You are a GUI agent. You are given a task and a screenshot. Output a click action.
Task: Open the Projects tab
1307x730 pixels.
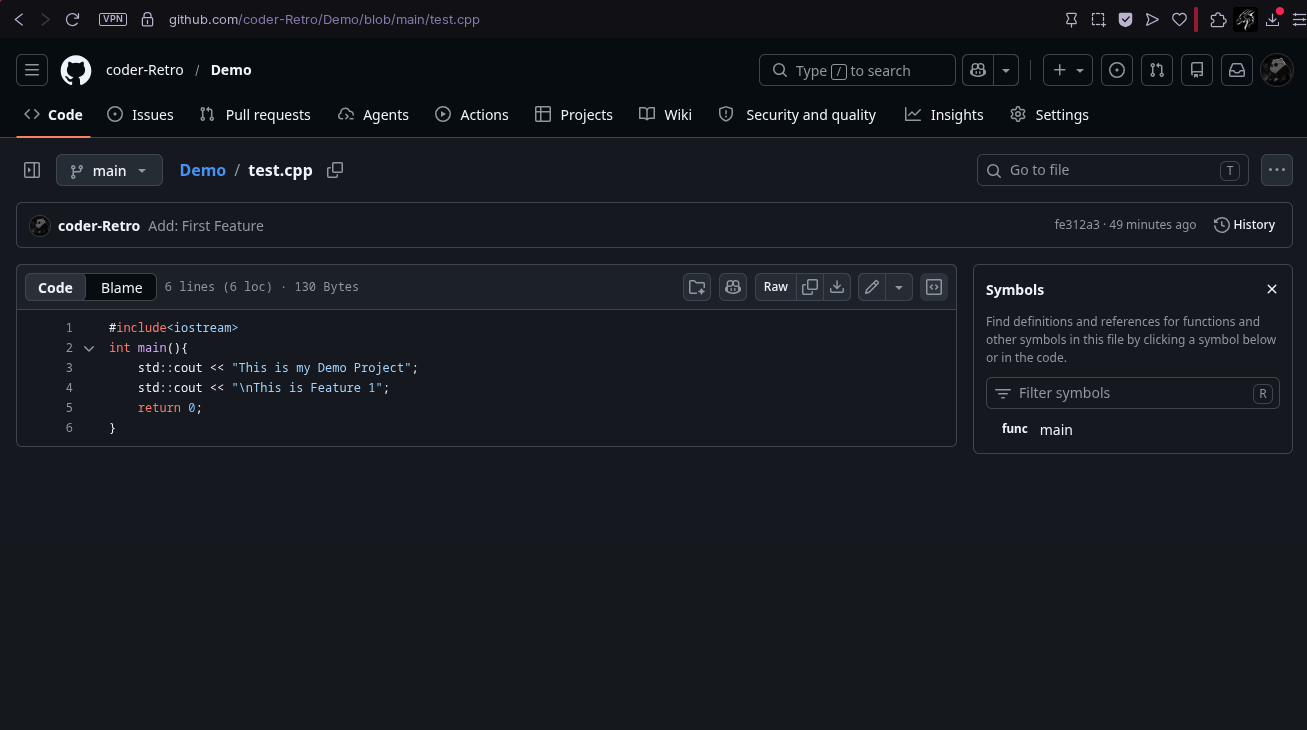(x=574, y=115)
